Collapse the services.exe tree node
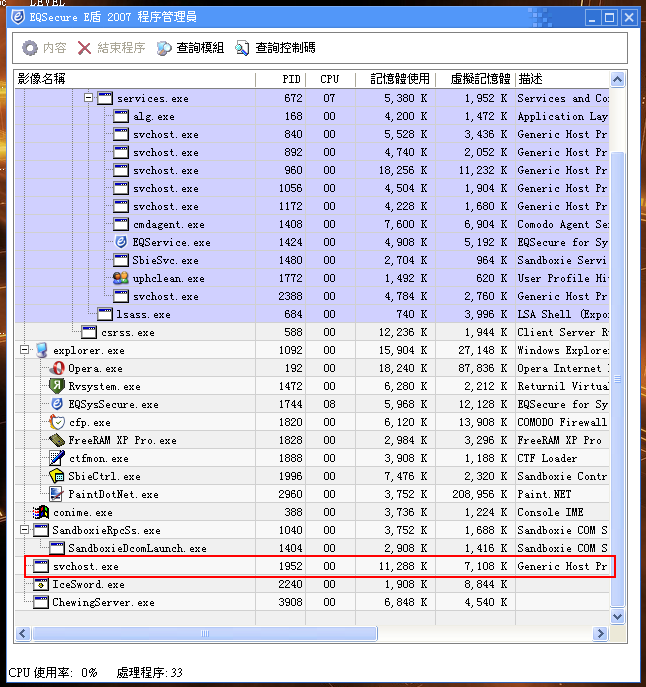The height and width of the screenshot is (687, 646). pyautogui.click(x=88, y=98)
